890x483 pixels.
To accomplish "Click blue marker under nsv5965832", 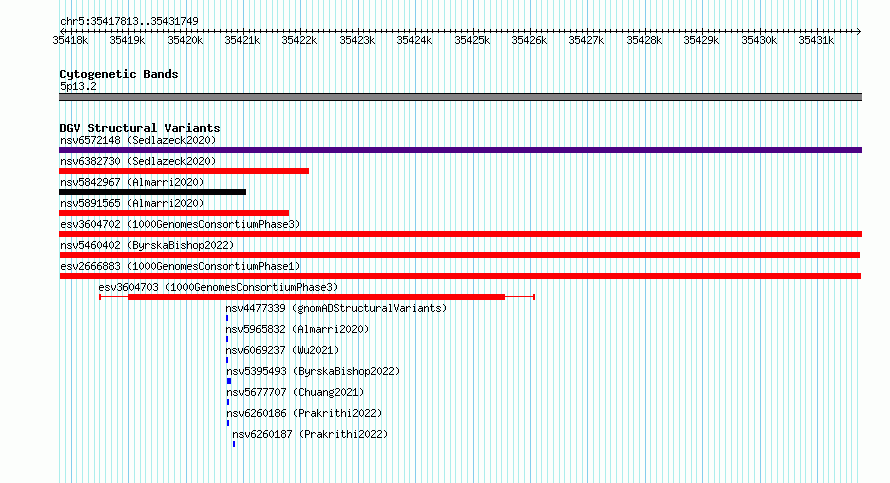I will pyautogui.click(x=227, y=339).
